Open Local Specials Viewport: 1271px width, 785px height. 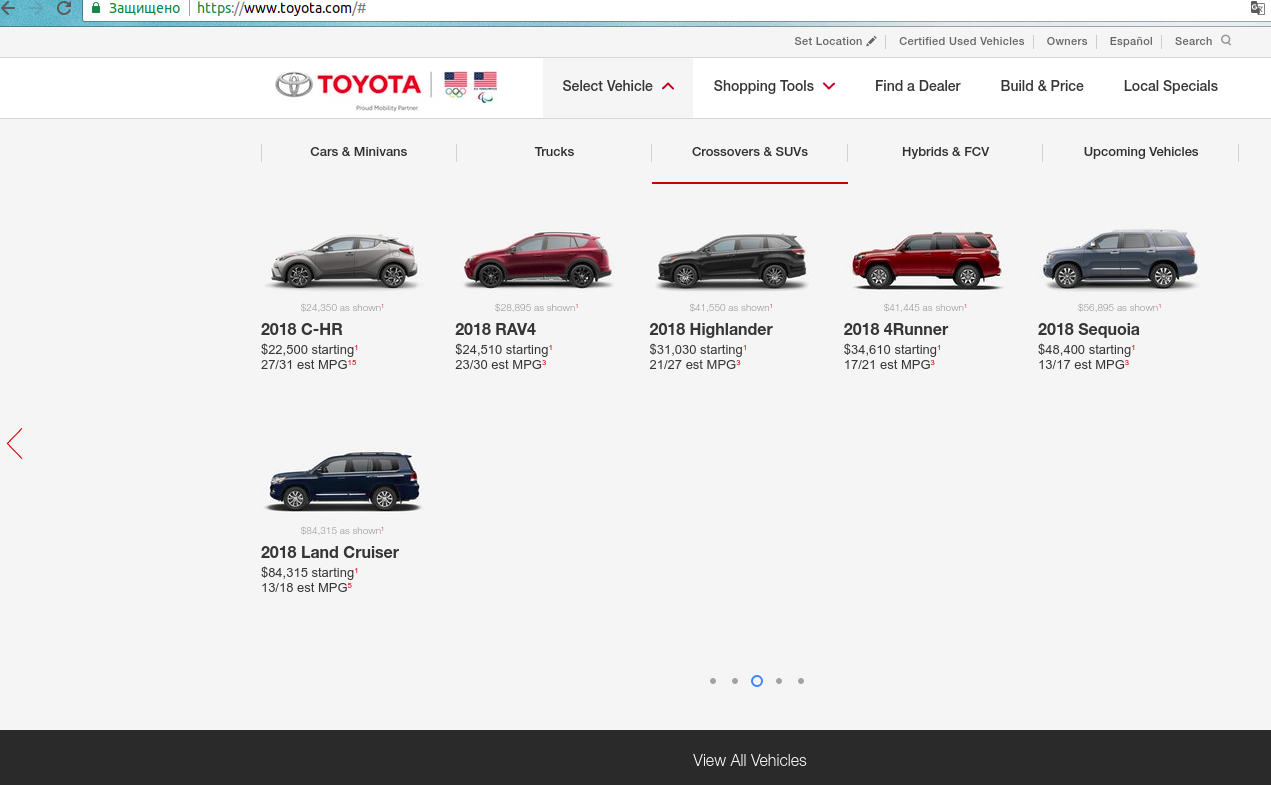(1170, 86)
